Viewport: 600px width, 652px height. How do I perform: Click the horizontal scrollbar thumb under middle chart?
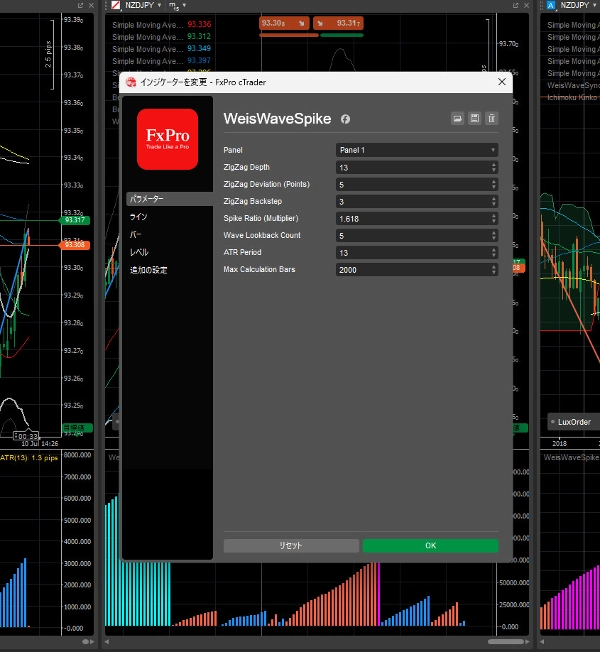coord(506,642)
